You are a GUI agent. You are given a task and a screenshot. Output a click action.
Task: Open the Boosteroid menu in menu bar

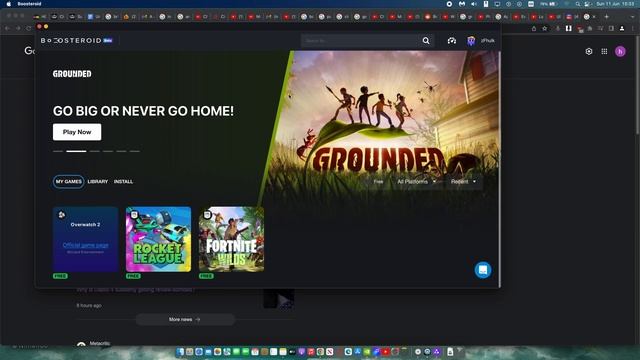pyautogui.click(x=29, y=4)
